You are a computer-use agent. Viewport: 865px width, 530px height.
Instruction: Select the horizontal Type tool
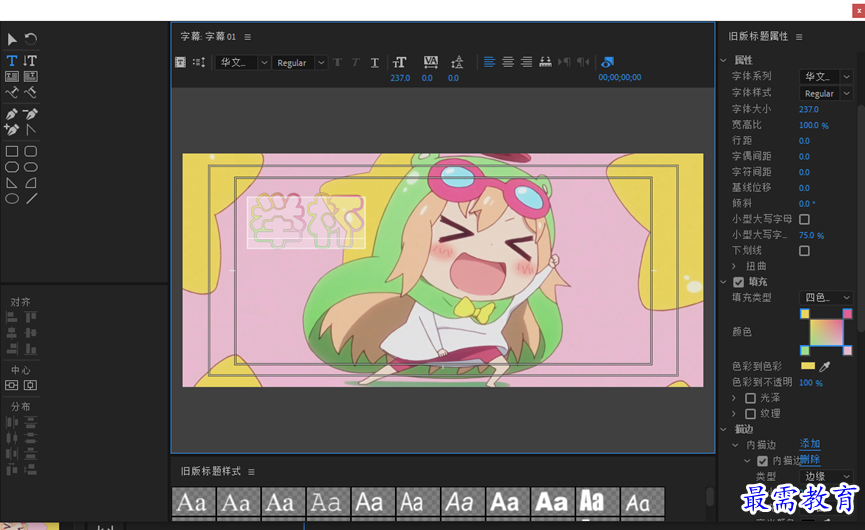point(12,60)
